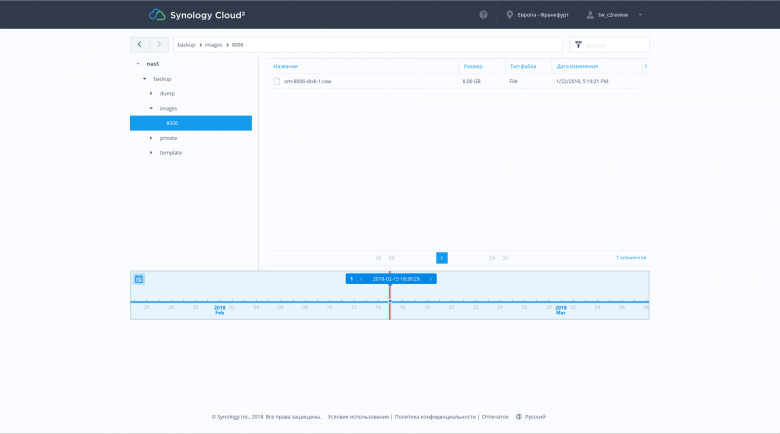Collapse the backup tree node
Screen dimensions: 780x434
tap(145, 79)
